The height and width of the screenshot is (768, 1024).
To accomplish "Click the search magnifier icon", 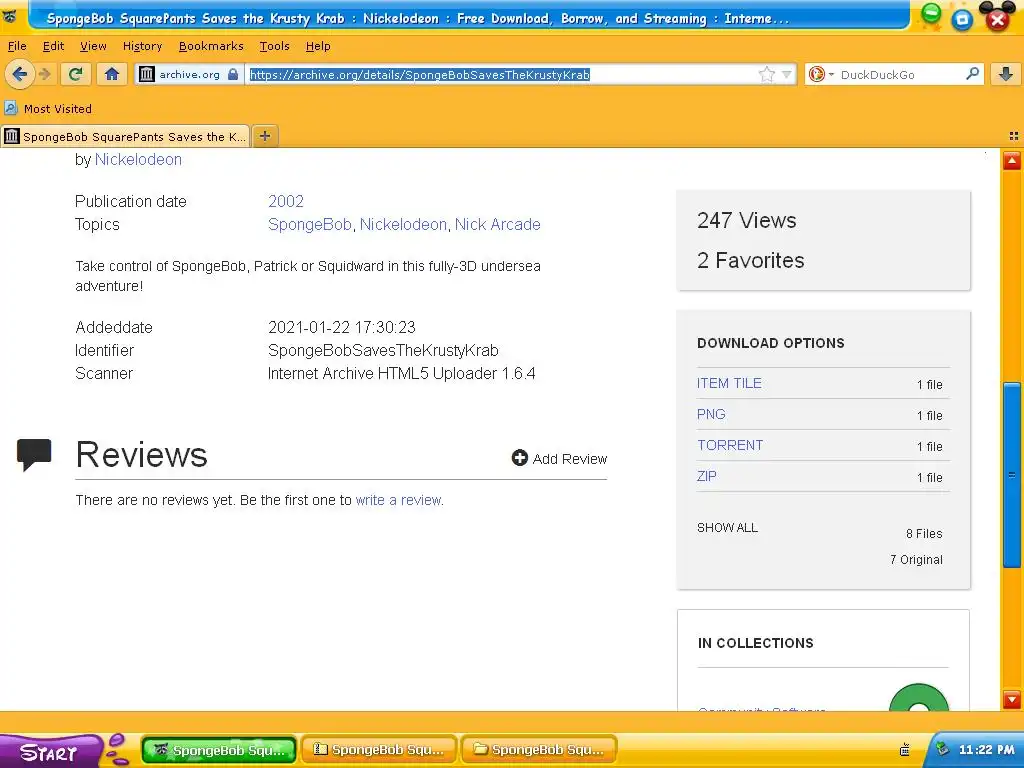I will click(972, 74).
